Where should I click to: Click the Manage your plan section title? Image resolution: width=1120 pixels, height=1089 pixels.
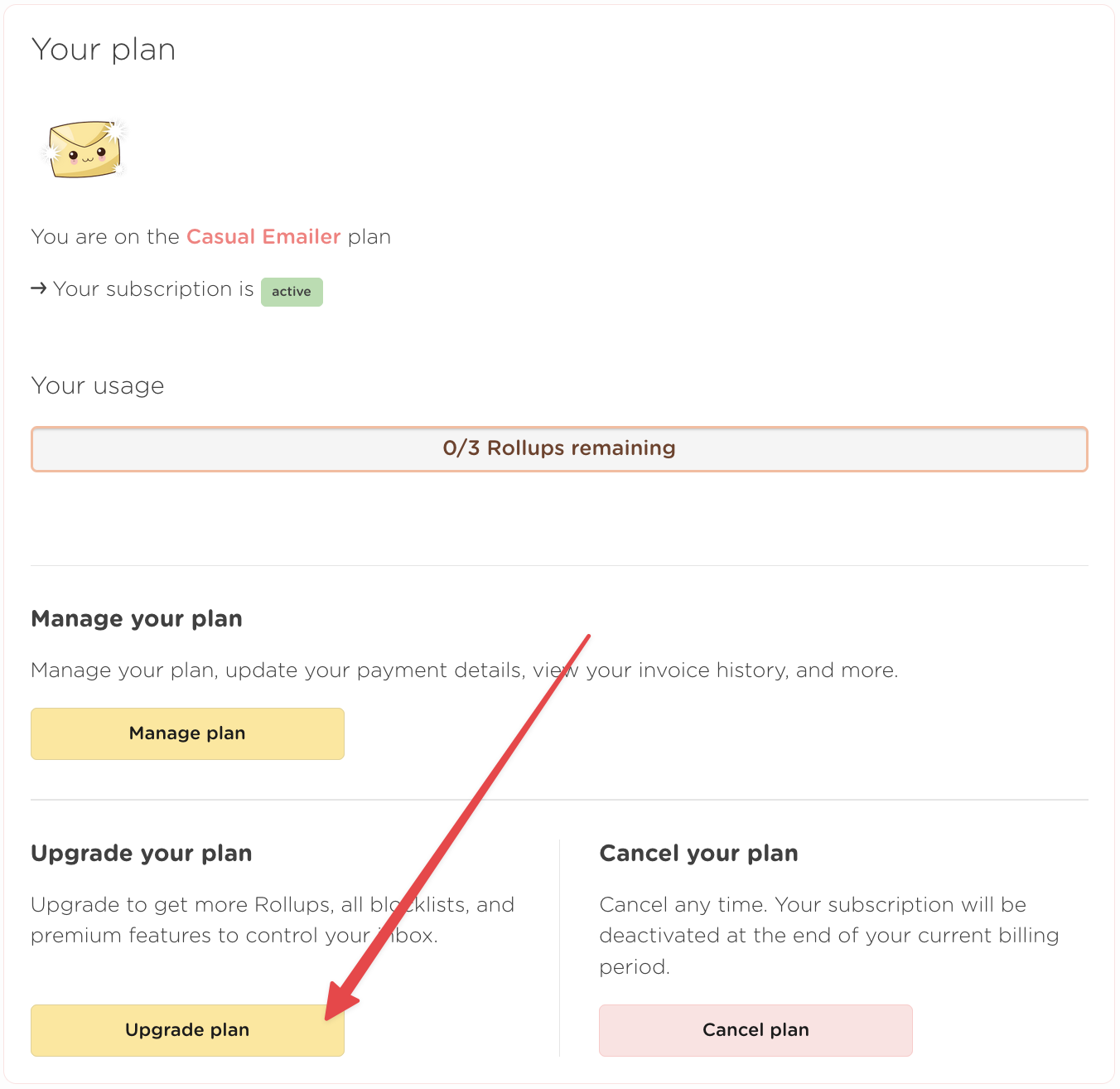coord(136,618)
